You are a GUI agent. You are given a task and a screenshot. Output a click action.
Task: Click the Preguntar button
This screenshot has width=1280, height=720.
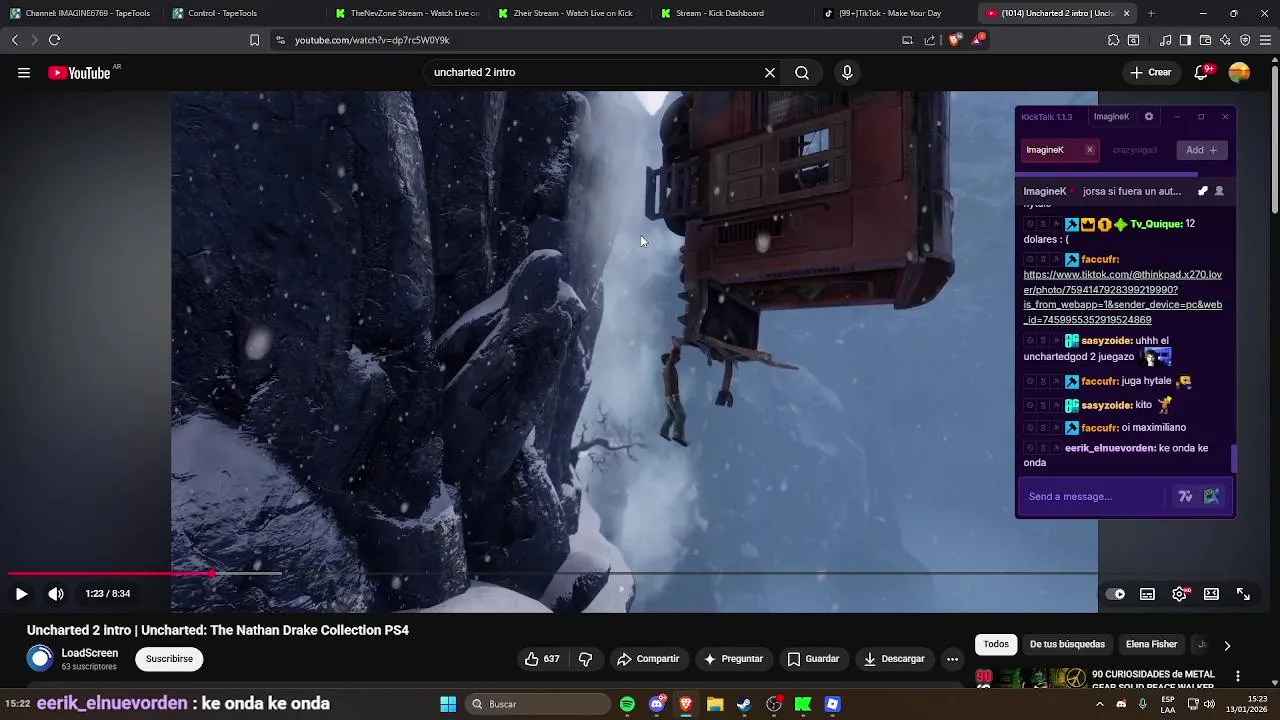click(733, 659)
